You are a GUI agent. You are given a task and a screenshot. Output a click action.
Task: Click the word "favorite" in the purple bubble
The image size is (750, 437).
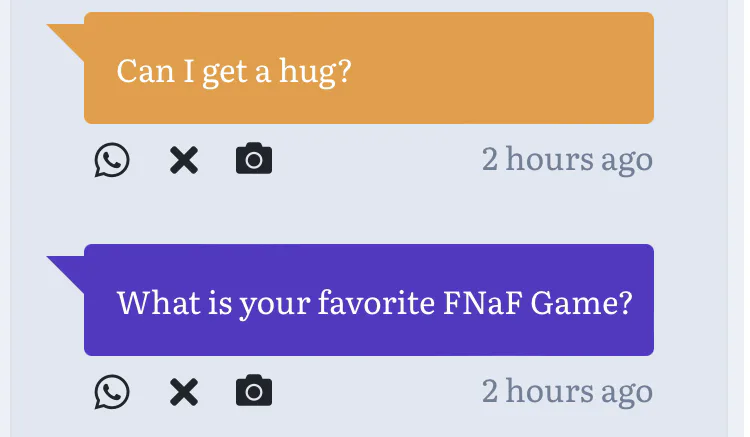coord(374,302)
